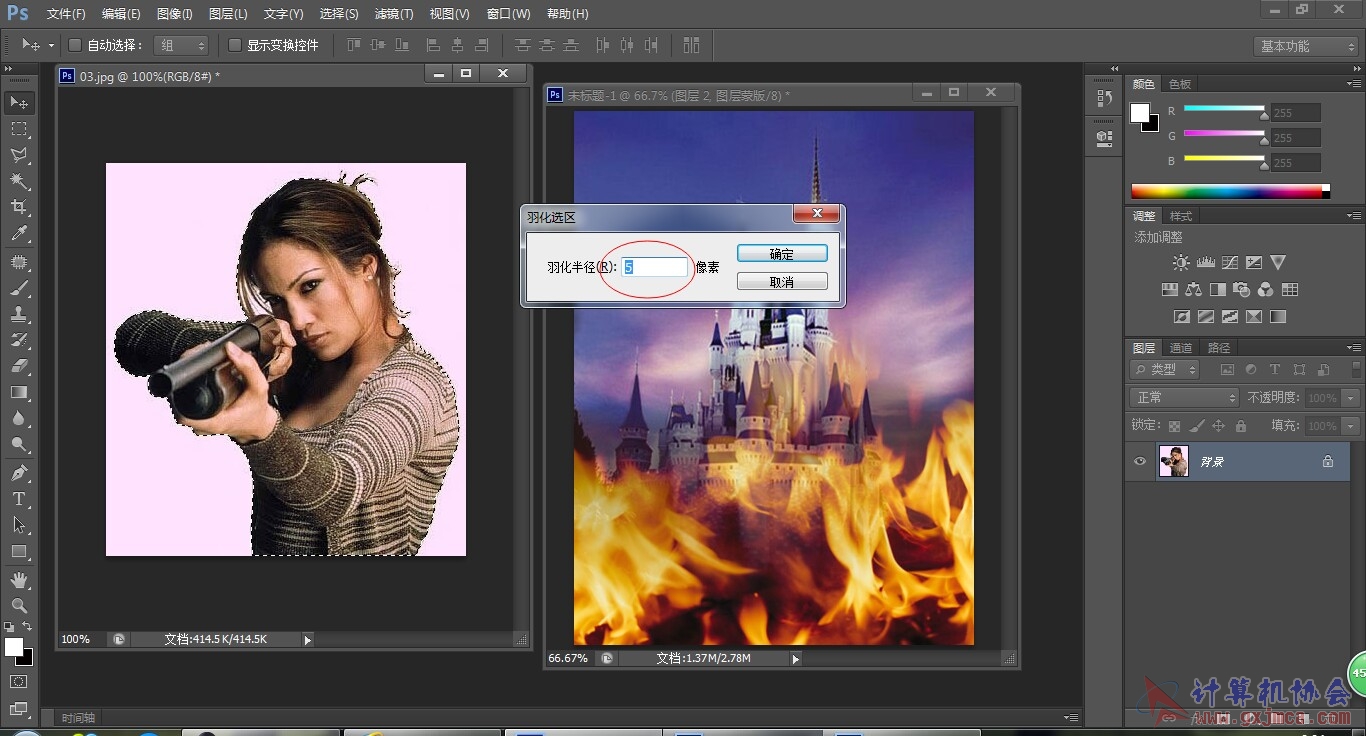Hide the 背景 layer with eye icon

(x=1139, y=461)
